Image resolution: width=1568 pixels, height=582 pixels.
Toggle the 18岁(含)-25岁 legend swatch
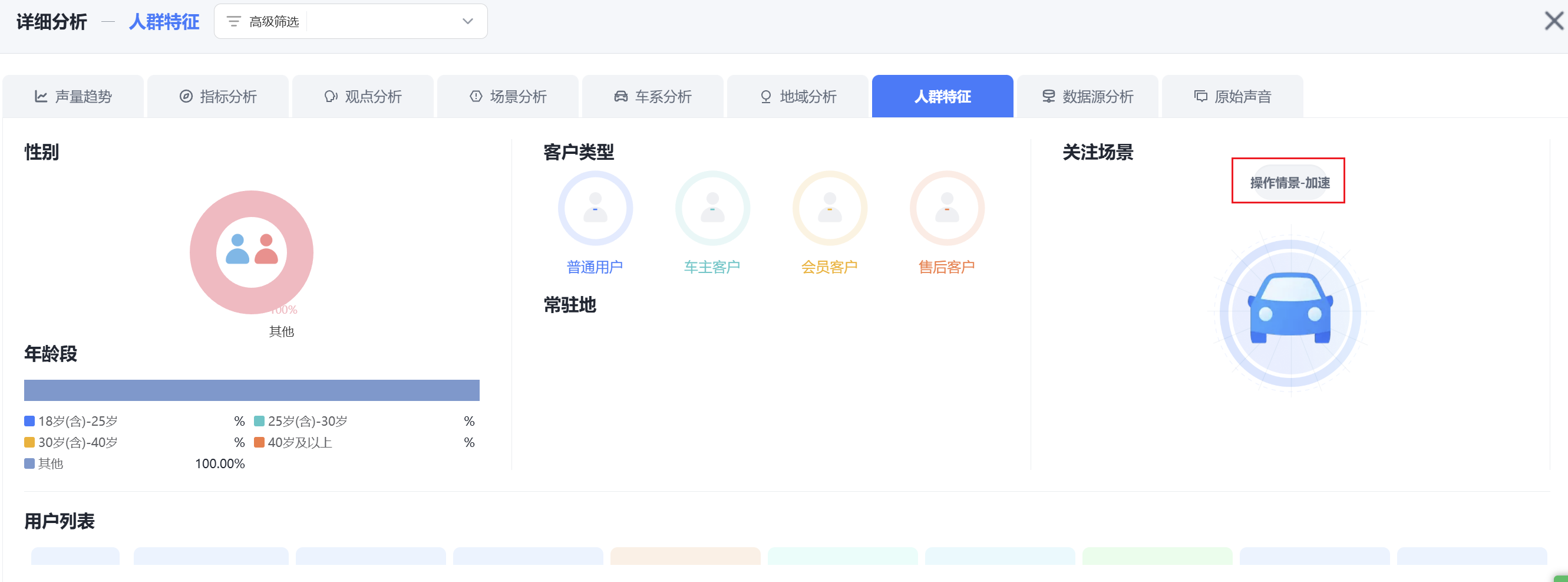tap(29, 421)
